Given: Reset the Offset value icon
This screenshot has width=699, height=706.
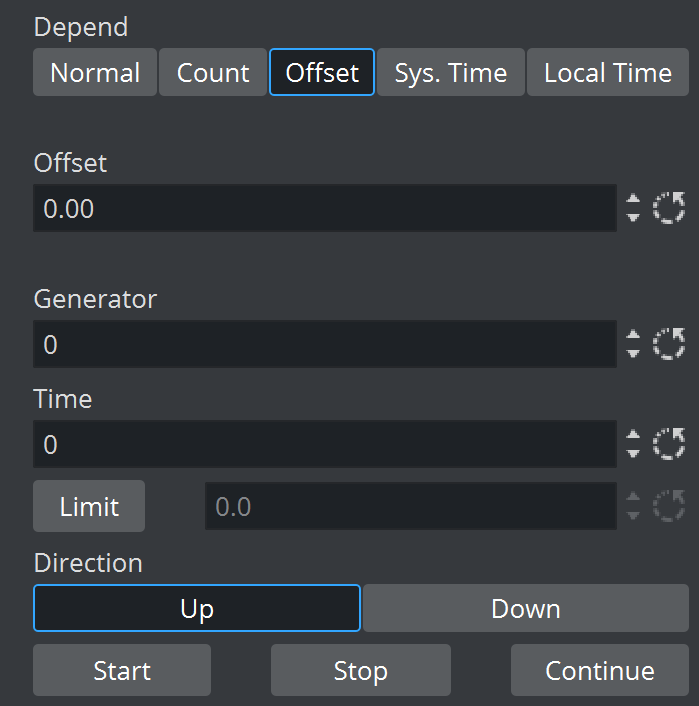Looking at the screenshot, I should (x=669, y=208).
